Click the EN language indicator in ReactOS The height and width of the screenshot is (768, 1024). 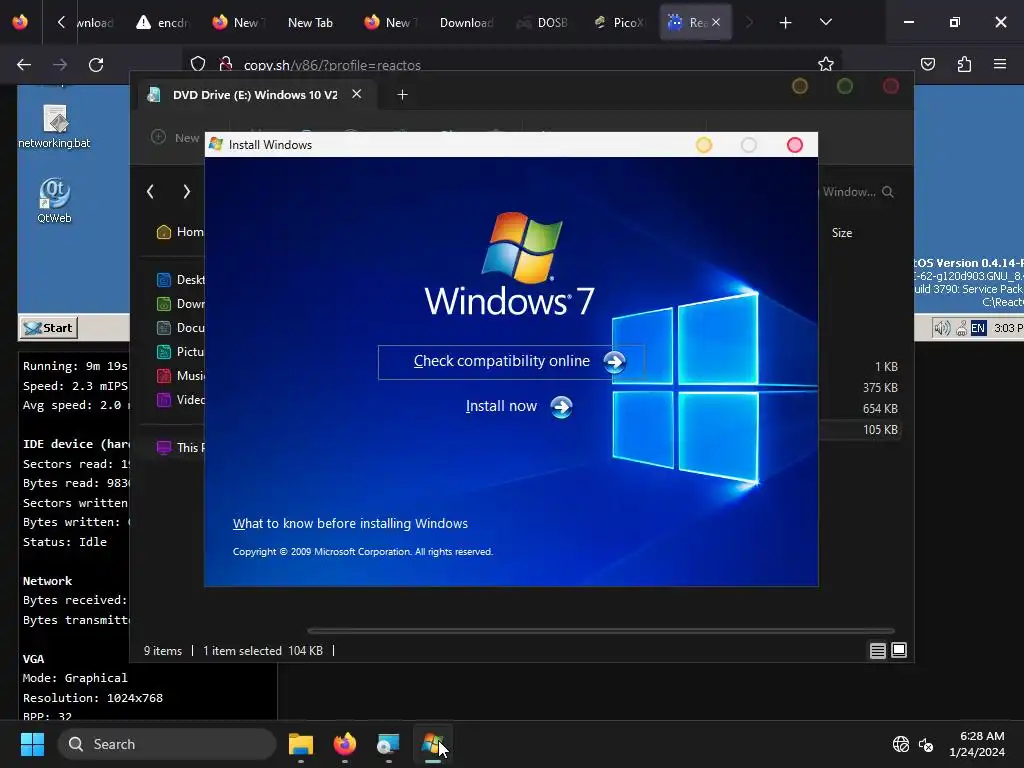coord(978,328)
